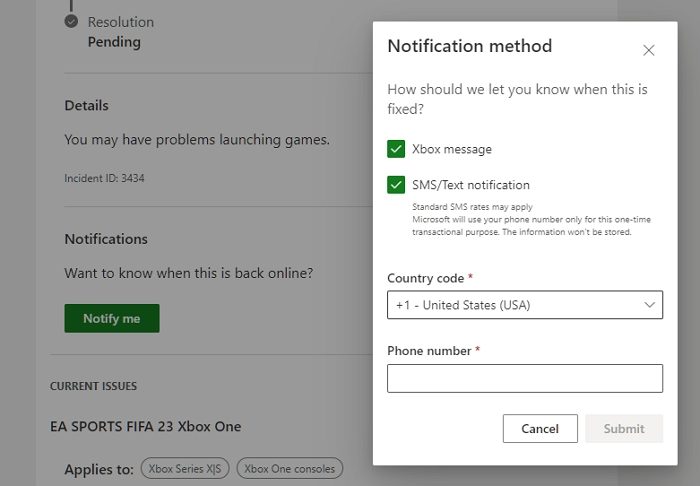This screenshot has width=700, height=486.
Task: Click the Notification method dialog title
Action: (x=469, y=46)
